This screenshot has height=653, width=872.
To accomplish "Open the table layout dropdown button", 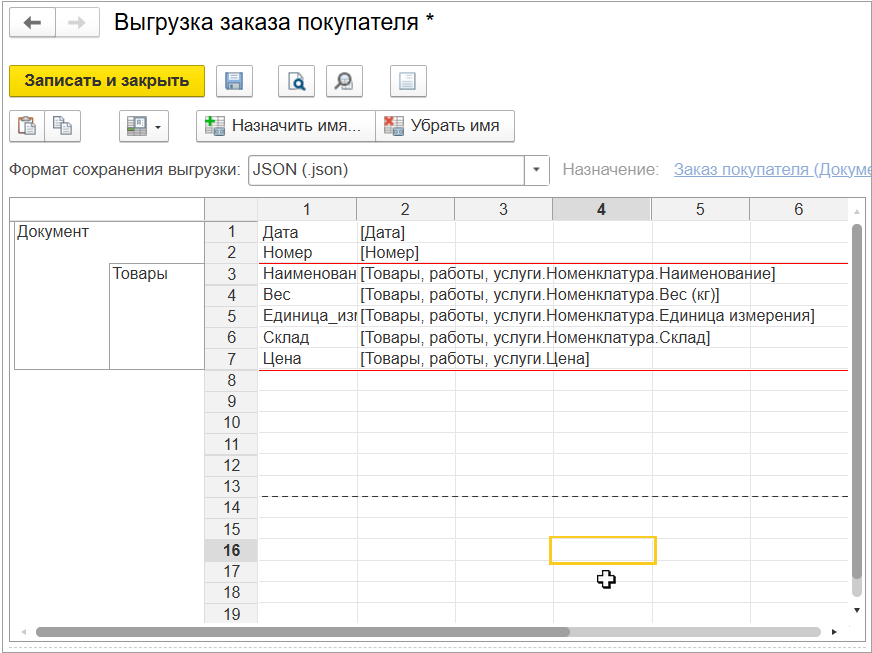I will tap(144, 126).
